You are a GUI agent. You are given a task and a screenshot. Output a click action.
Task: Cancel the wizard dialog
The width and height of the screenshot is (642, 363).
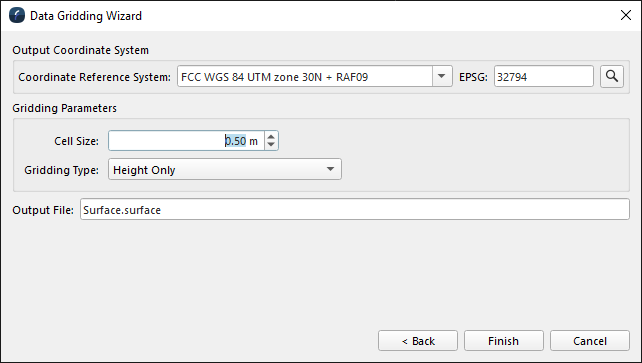590,341
